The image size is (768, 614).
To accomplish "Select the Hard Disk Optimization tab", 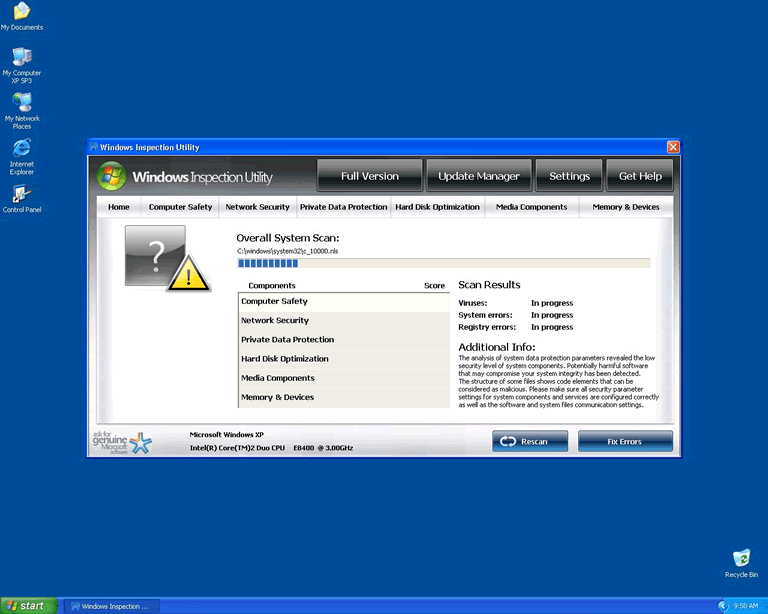I will click(x=437, y=207).
